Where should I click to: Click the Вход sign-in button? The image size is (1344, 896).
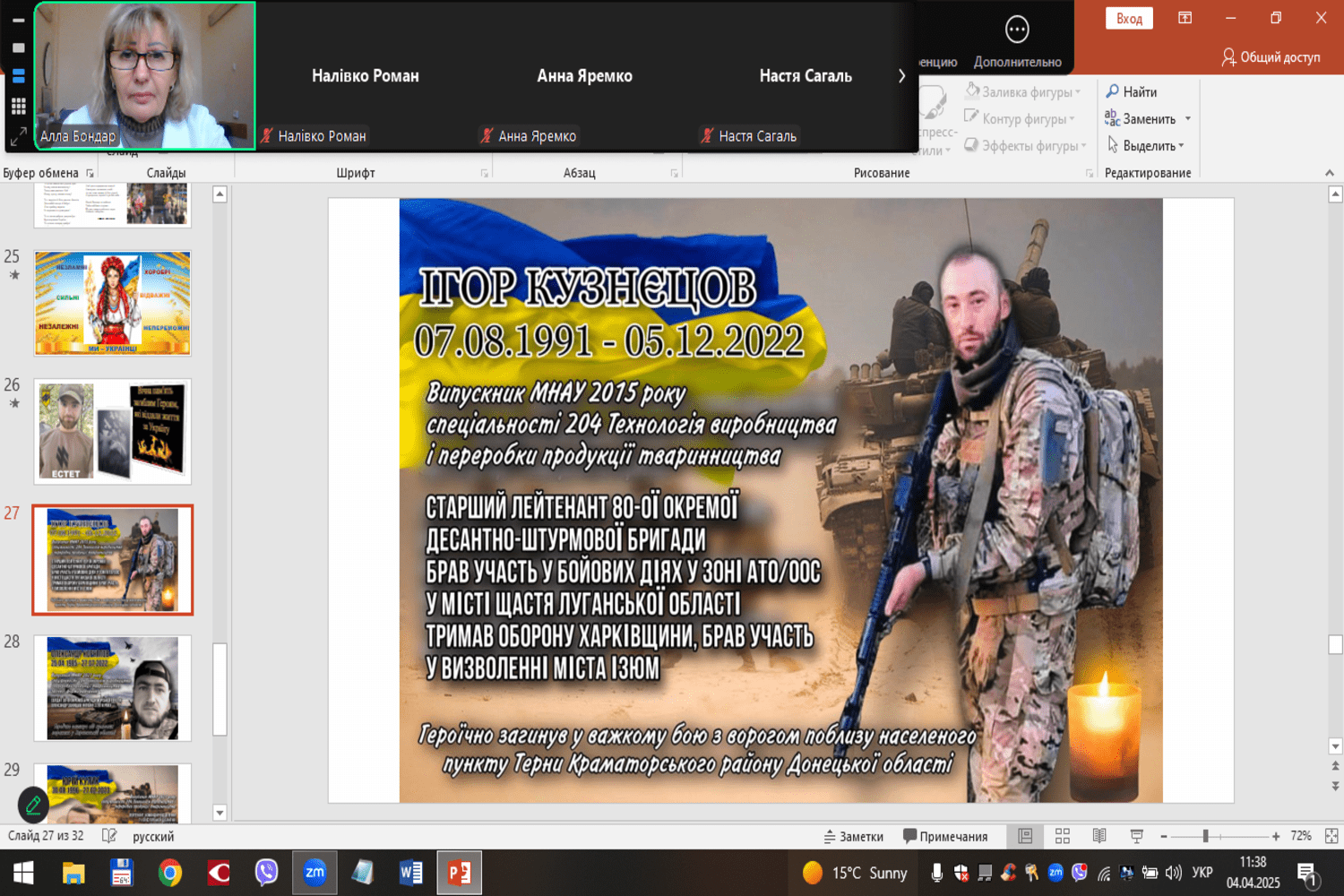point(1129,19)
